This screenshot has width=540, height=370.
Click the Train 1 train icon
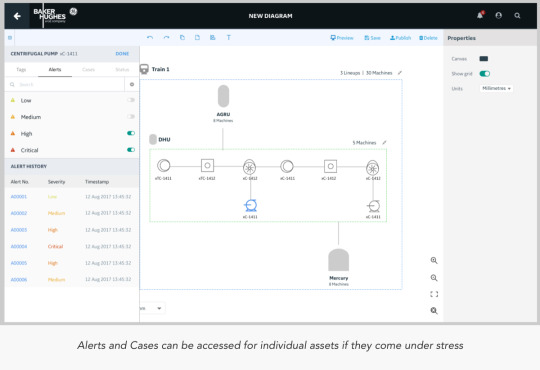pyautogui.click(x=144, y=69)
